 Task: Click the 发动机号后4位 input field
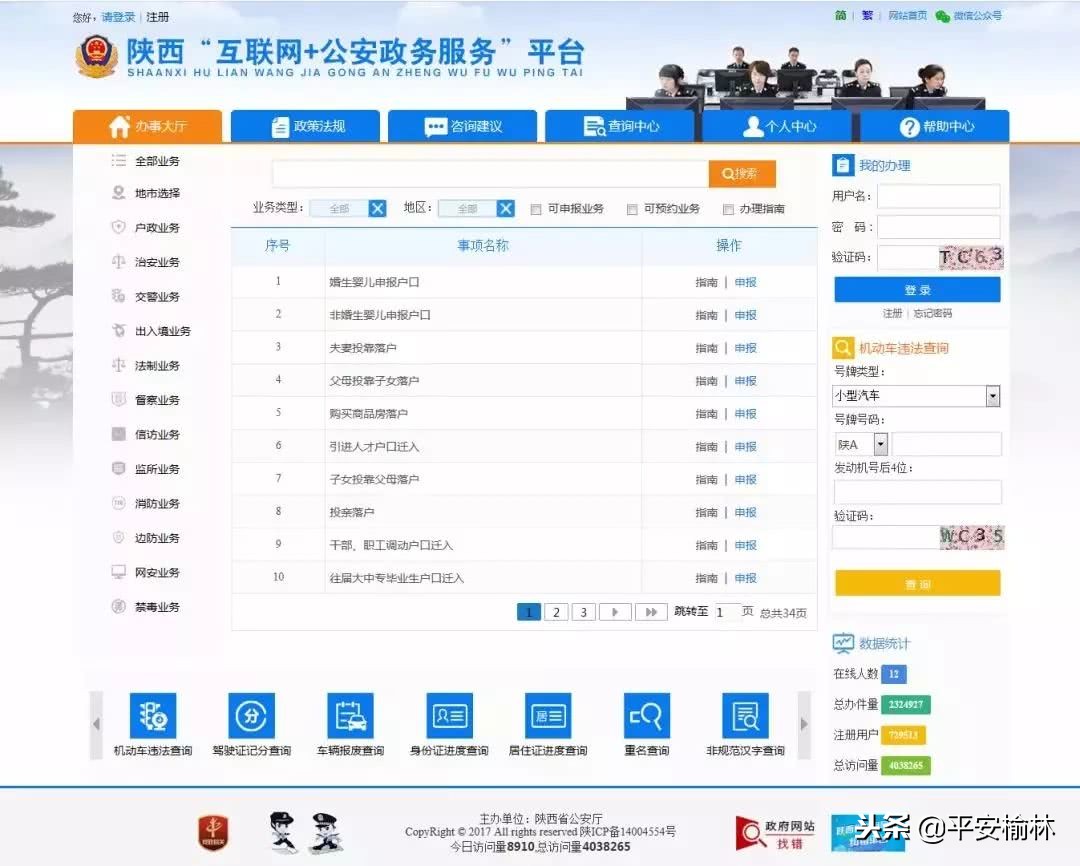(x=917, y=493)
